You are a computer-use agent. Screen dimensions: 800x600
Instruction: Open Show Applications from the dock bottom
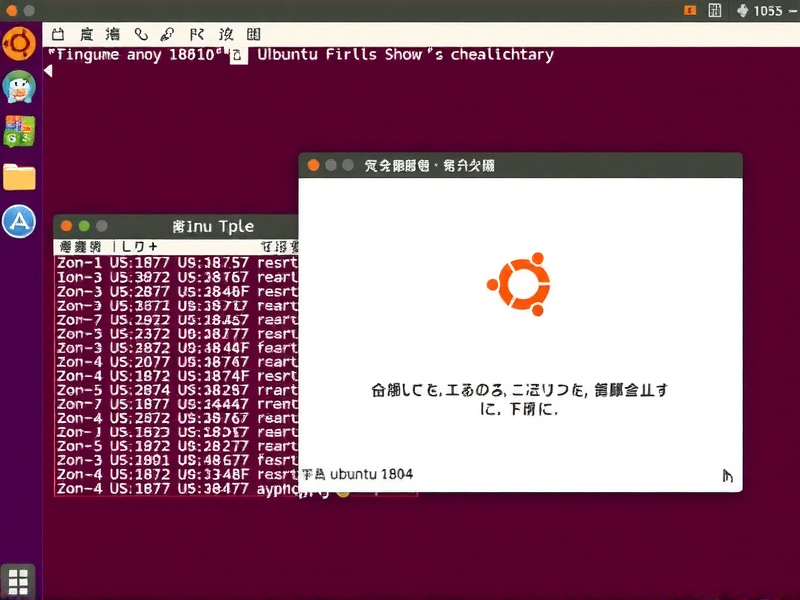tap(17, 580)
